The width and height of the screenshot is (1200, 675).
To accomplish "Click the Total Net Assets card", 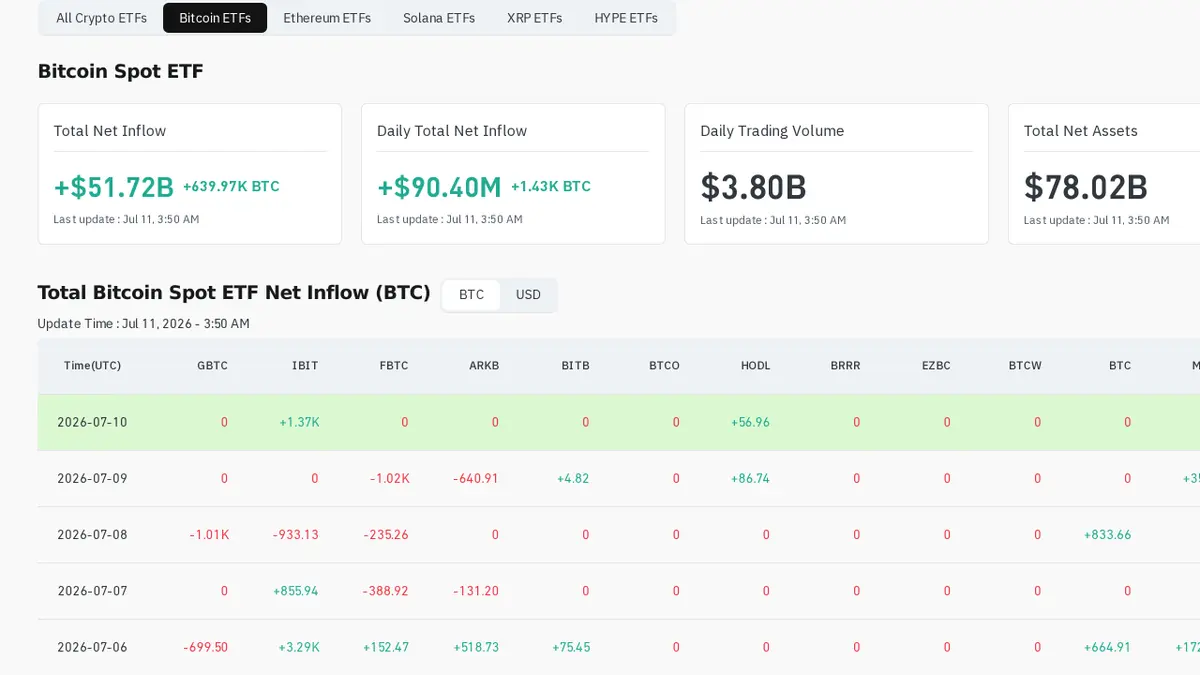I will [x=1104, y=174].
